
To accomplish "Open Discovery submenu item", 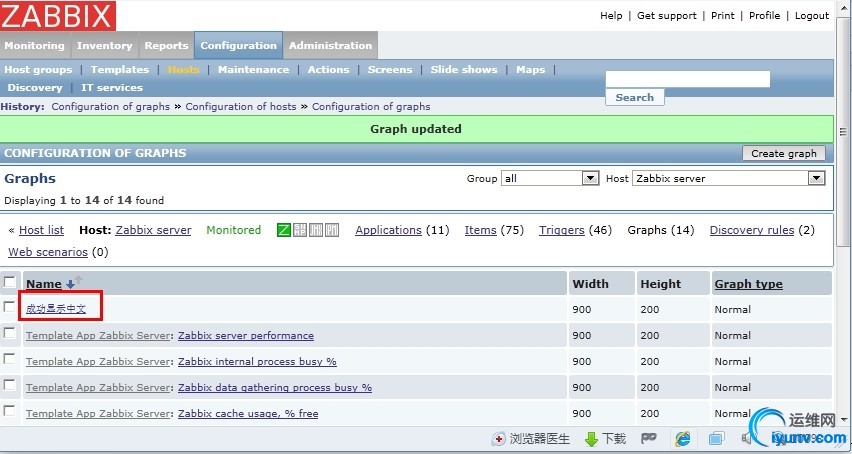I will (35, 87).
